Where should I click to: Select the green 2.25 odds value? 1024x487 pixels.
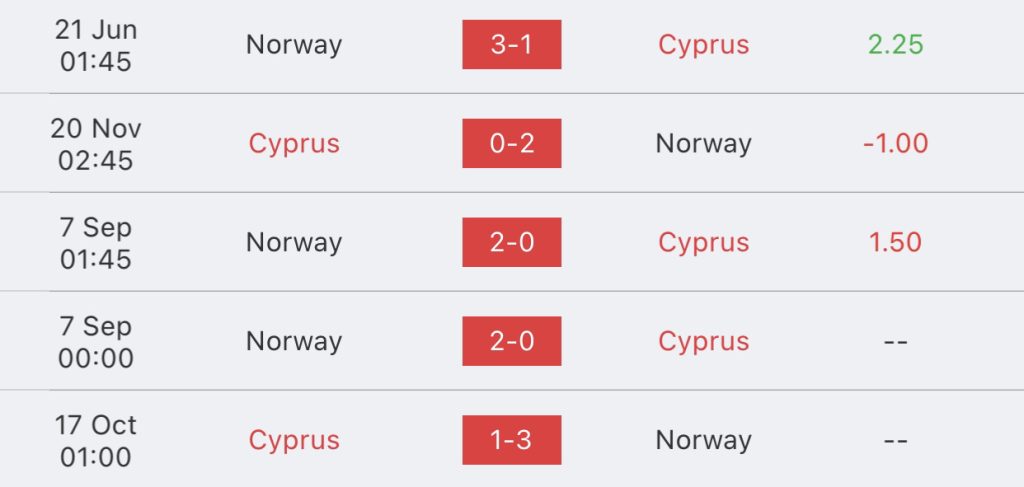(895, 44)
